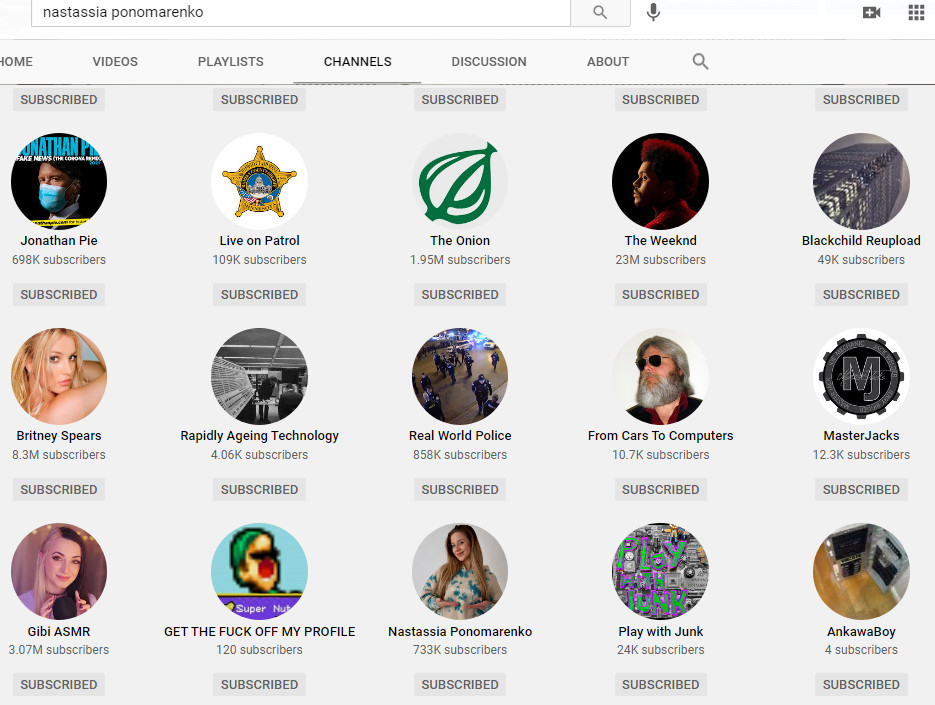Unsubscribe using button under Play with Junk
Viewport: 935px width, 705px height.
pyautogui.click(x=661, y=685)
